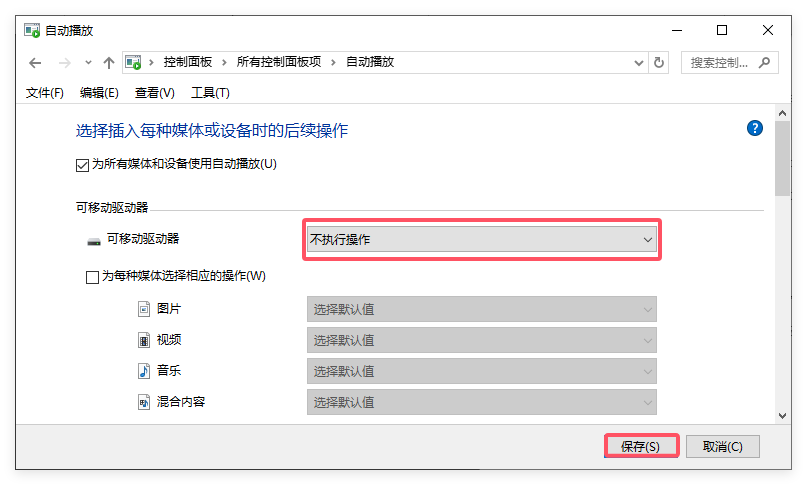
Task: Enable 为每种媒体选择相应的操作 checkbox
Action: (x=93, y=277)
